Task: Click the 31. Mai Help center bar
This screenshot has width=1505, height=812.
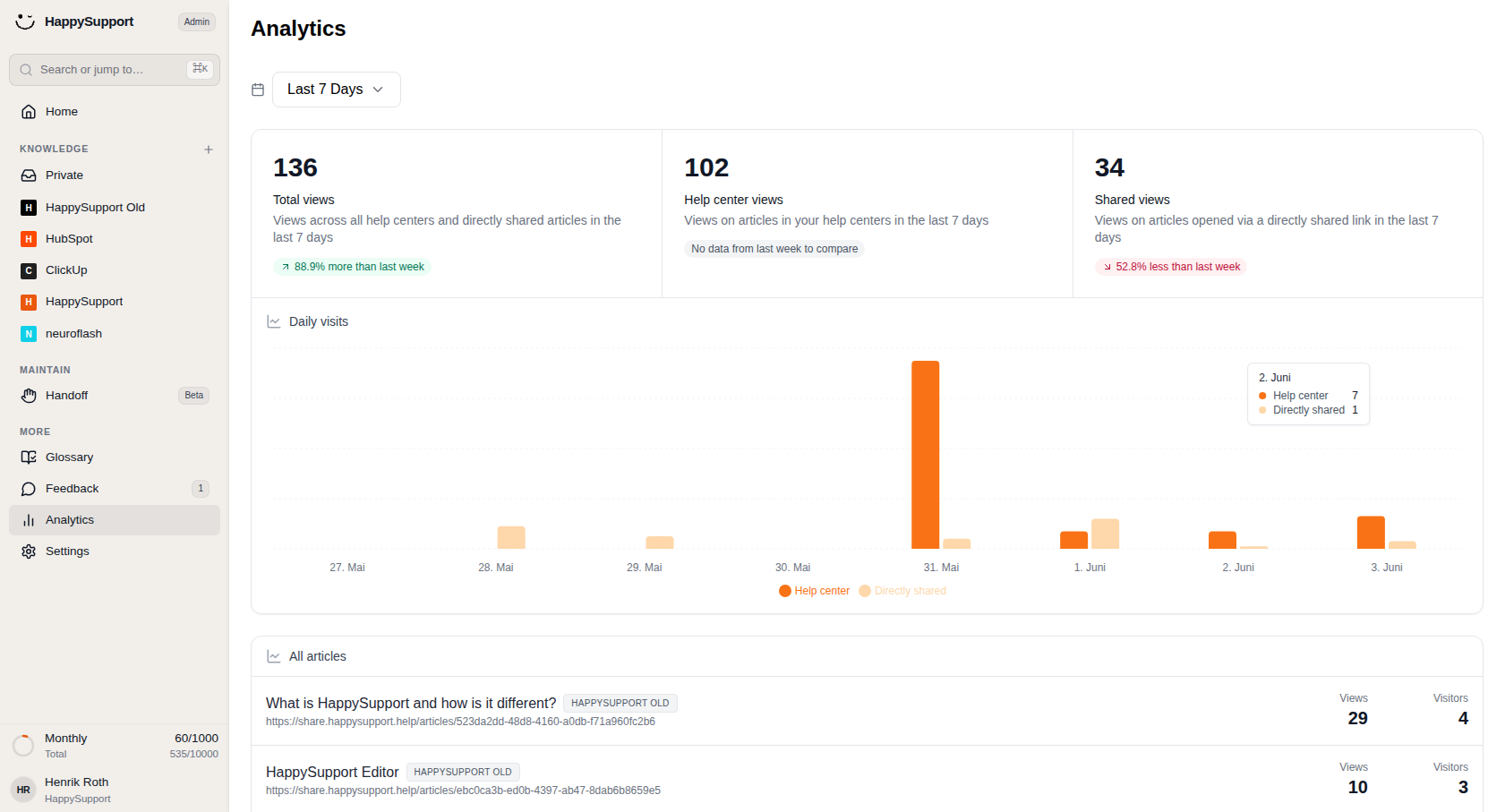Action: 926,455
